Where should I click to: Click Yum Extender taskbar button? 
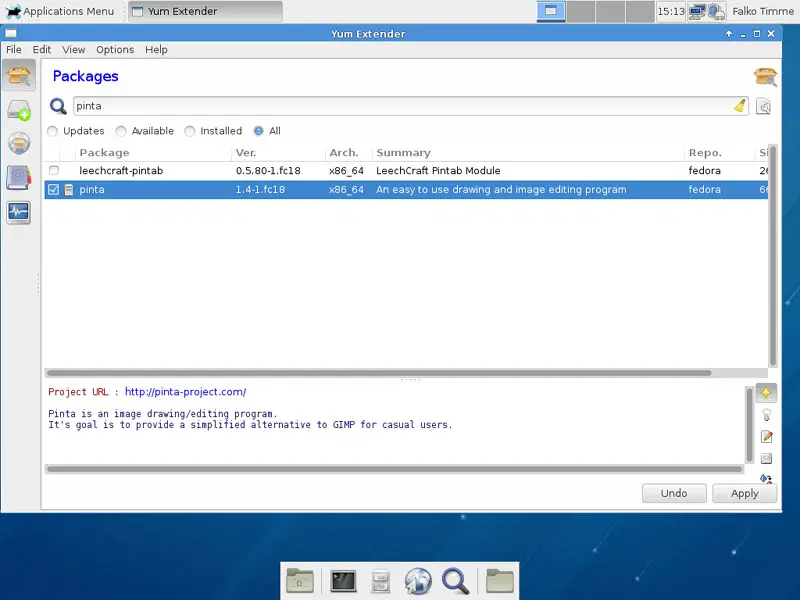(205, 11)
